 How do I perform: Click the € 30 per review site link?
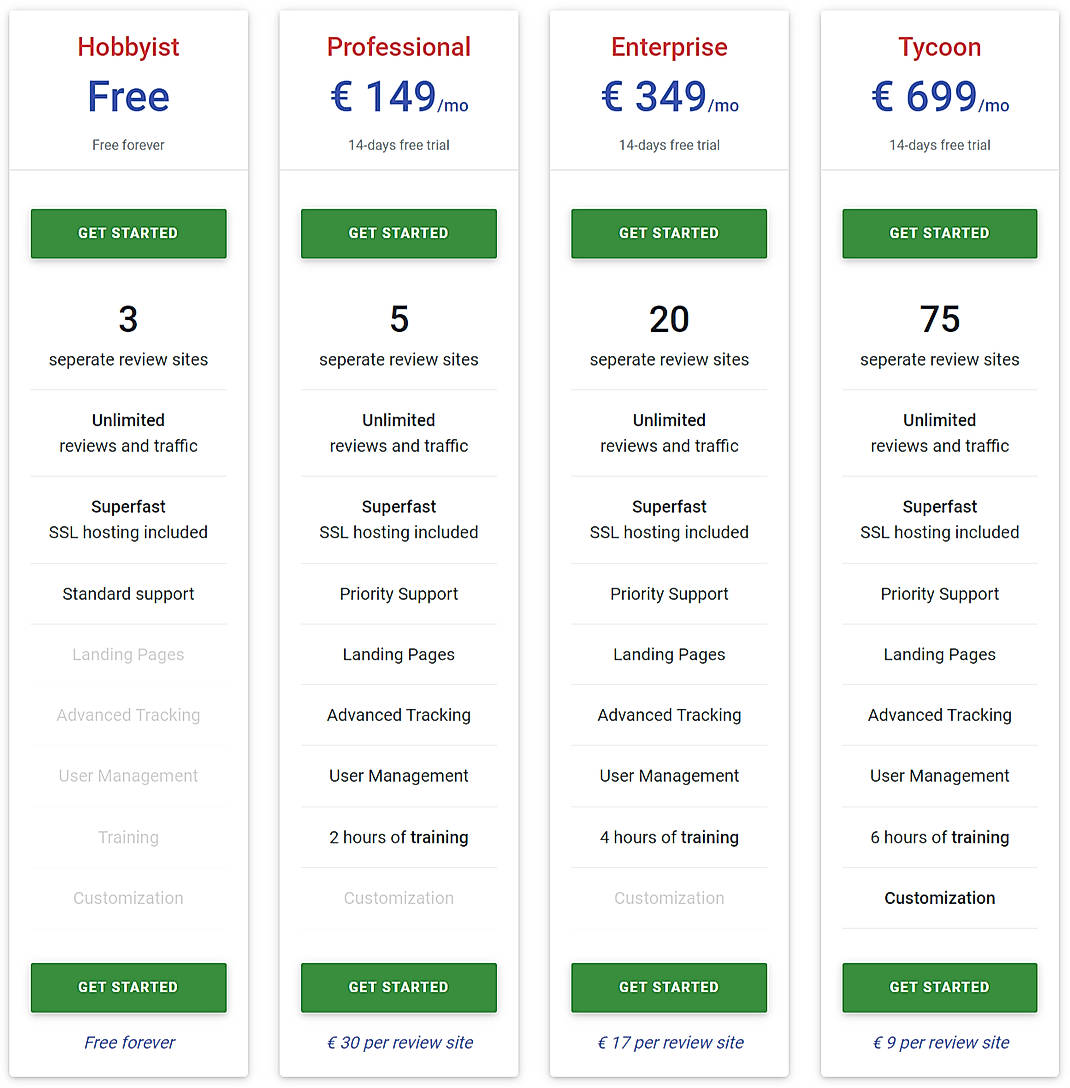pos(398,1042)
